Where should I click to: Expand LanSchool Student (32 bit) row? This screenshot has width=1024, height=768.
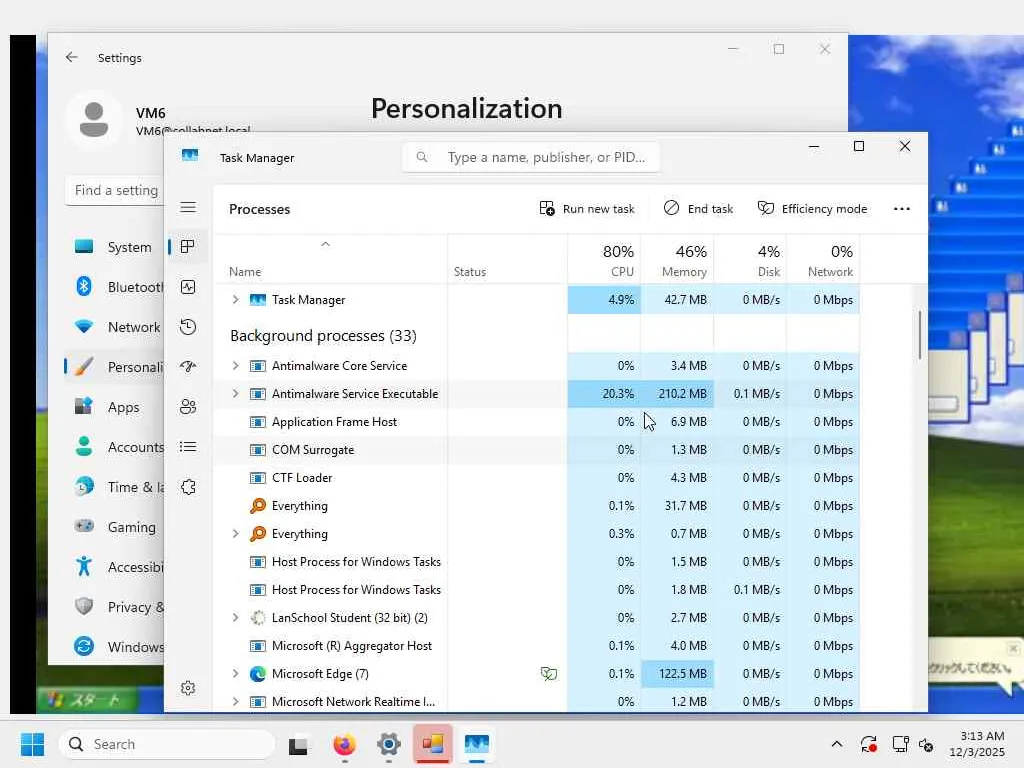[x=235, y=618]
